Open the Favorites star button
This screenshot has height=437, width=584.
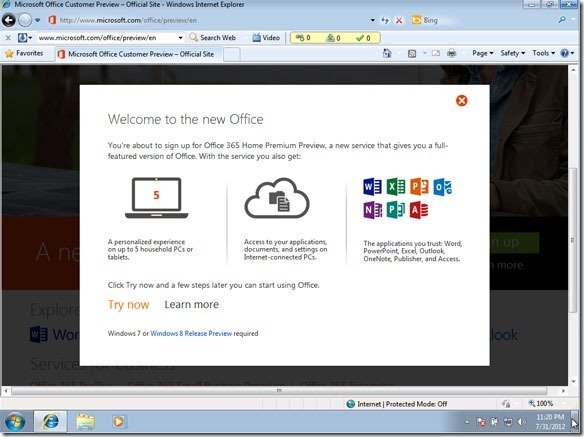[x=24, y=53]
